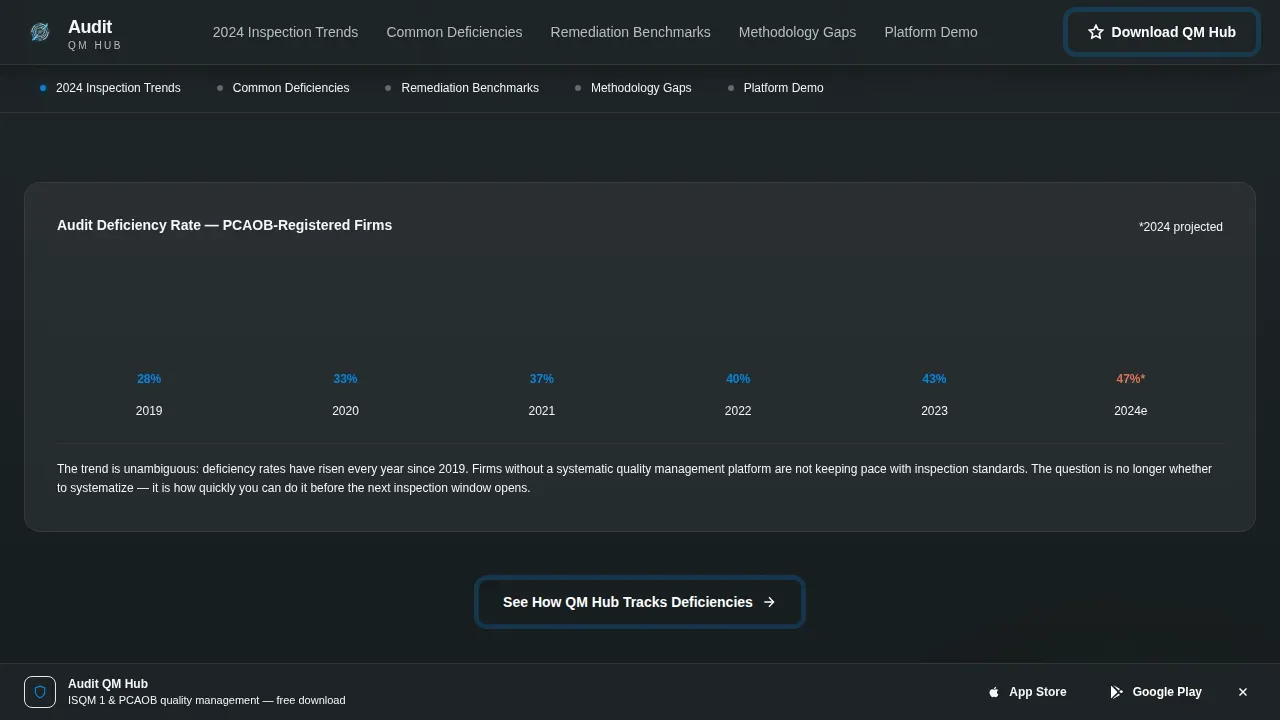Click the 2022 year label
This screenshot has height=720, width=1280.
[x=738, y=411]
